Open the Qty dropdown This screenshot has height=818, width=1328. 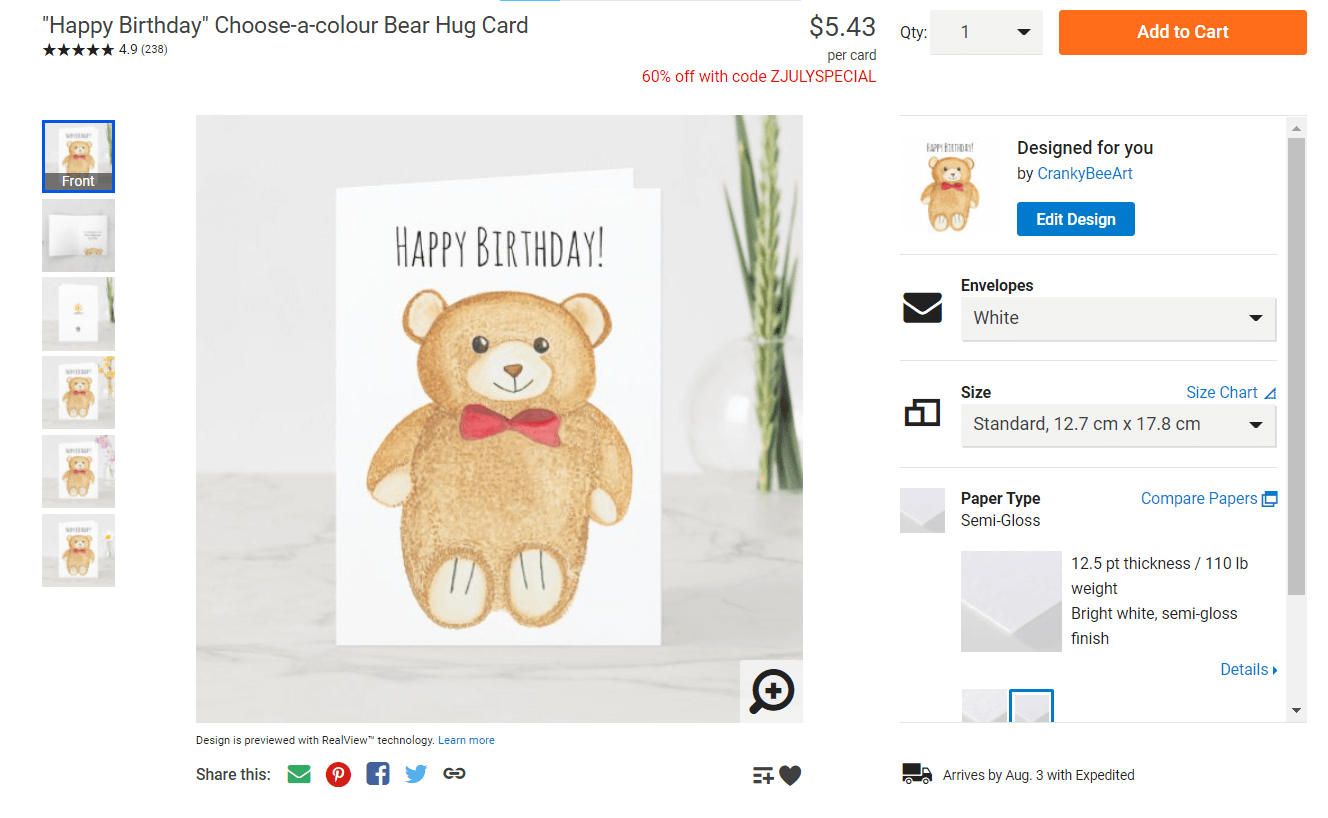pyautogui.click(x=986, y=32)
